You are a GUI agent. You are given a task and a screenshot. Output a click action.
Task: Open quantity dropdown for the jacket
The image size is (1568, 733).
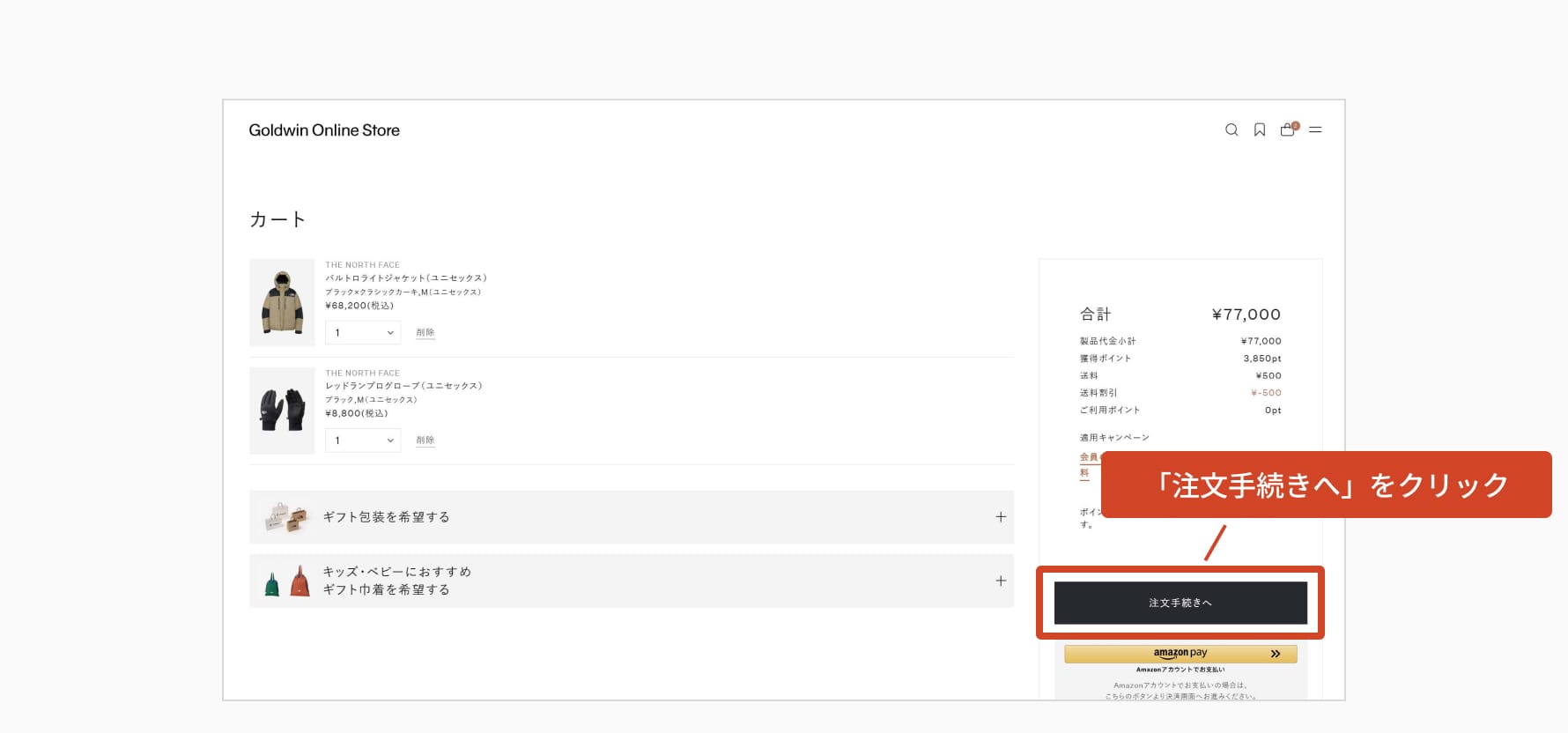[x=363, y=332]
